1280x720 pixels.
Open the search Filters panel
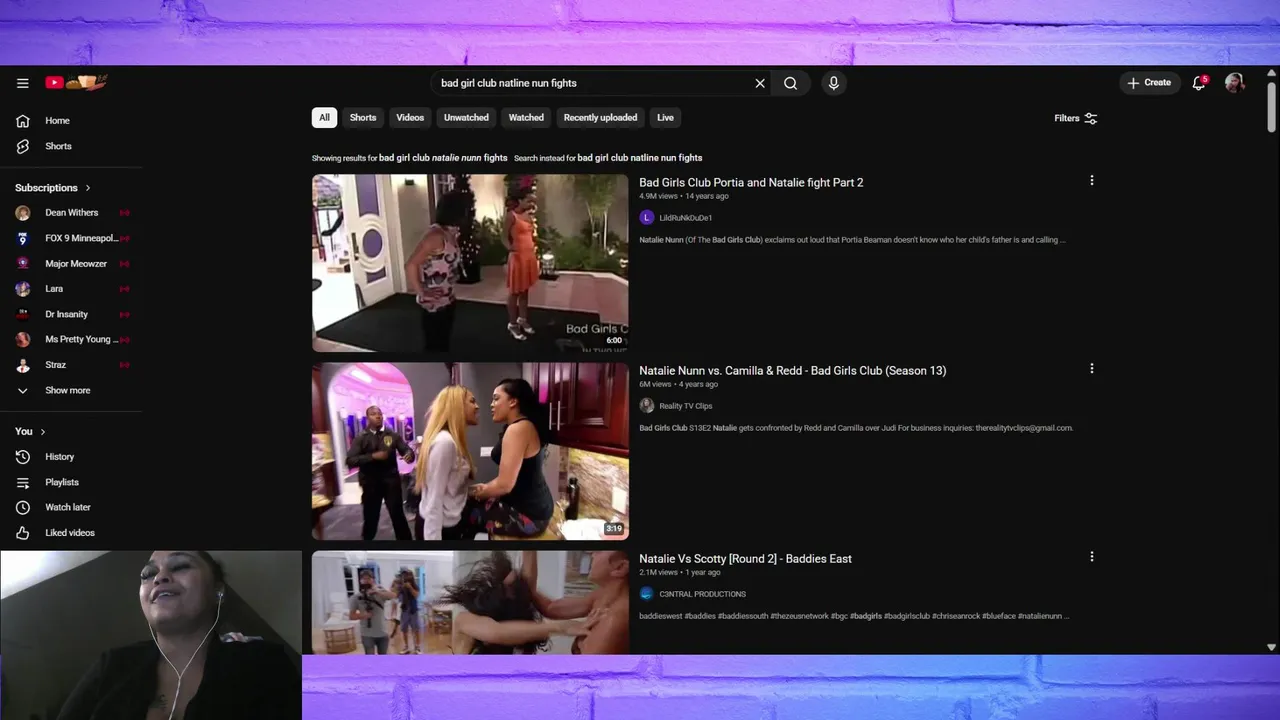coord(1076,118)
